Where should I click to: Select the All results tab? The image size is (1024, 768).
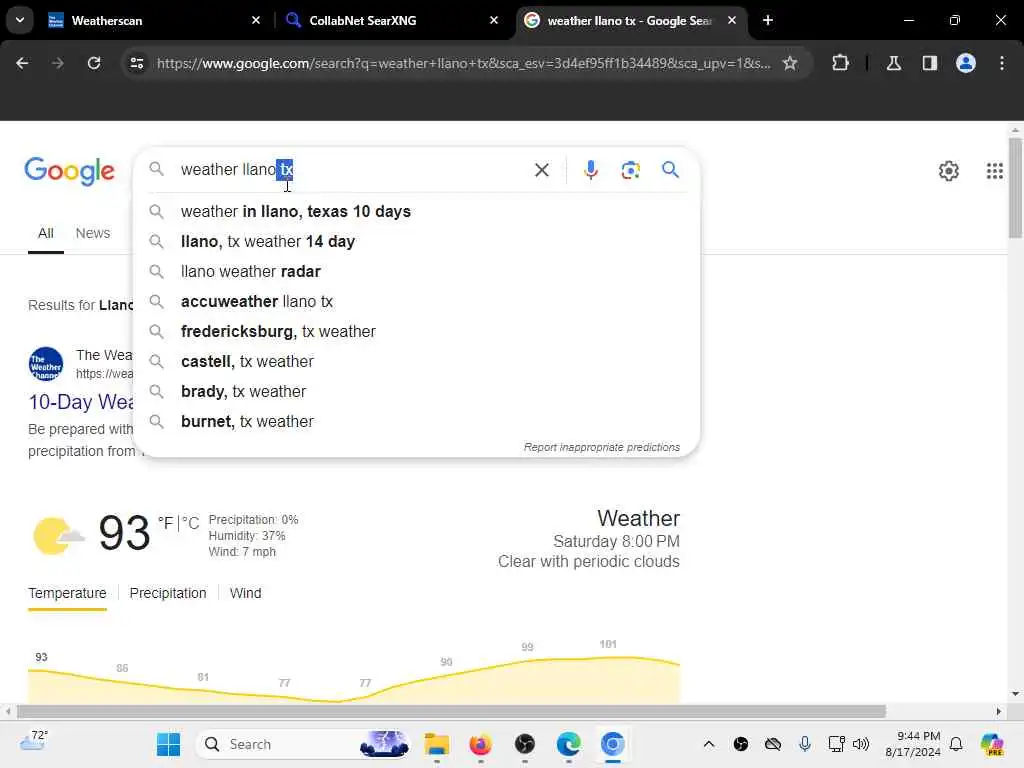[x=46, y=233]
